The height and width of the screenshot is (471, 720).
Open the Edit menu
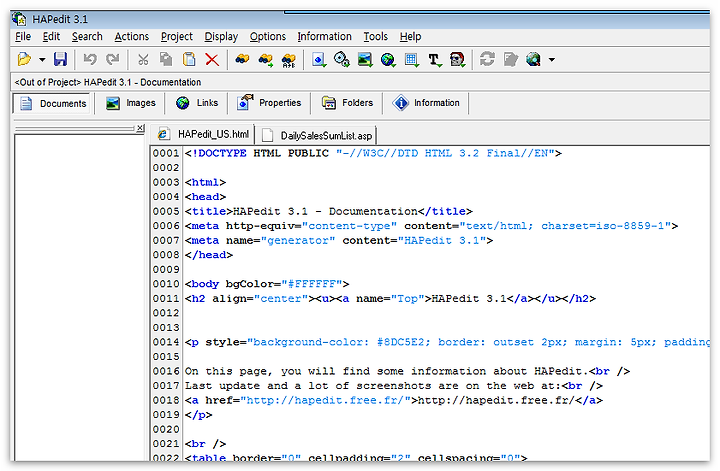51,37
